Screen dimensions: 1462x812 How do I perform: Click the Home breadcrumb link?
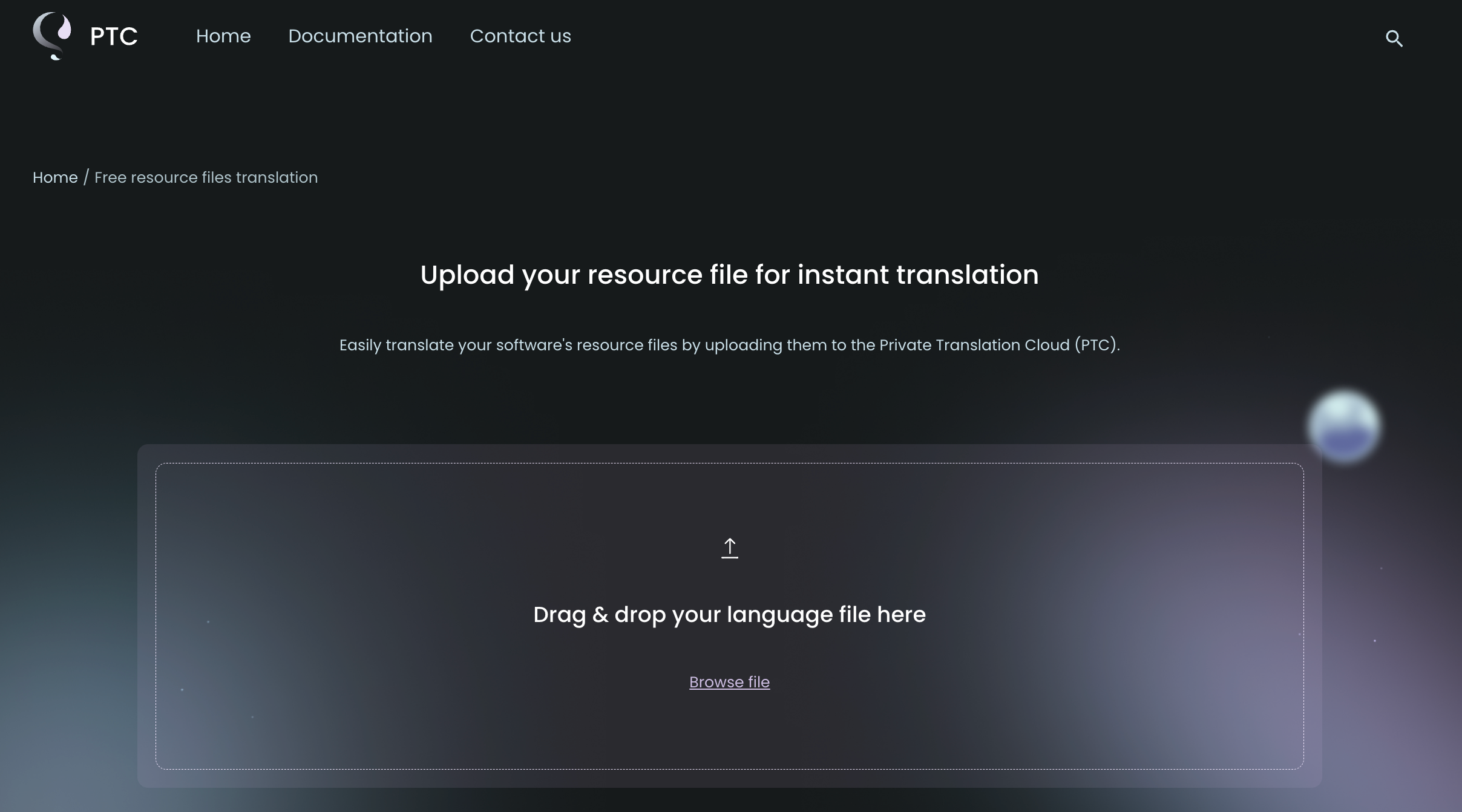point(54,177)
